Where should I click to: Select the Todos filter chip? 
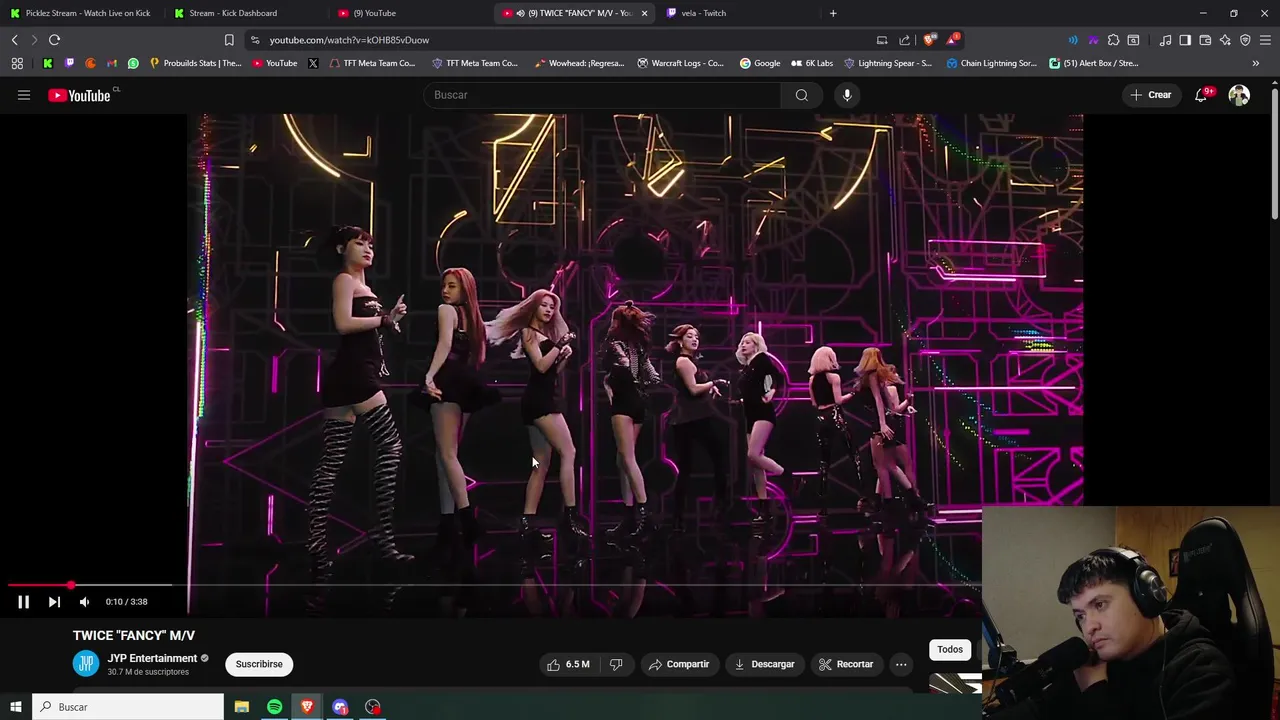click(950, 650)
